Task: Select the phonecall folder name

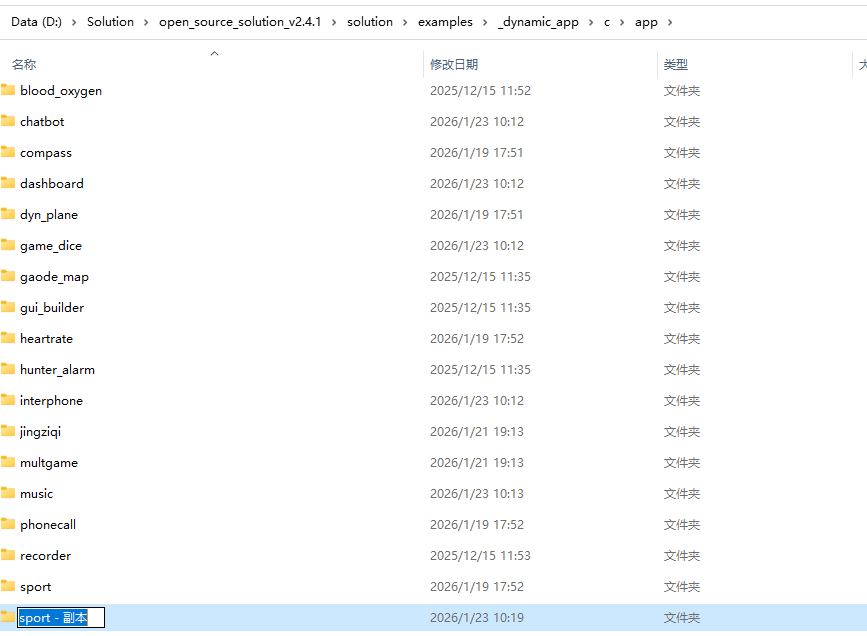Action: tap(48, 524)
